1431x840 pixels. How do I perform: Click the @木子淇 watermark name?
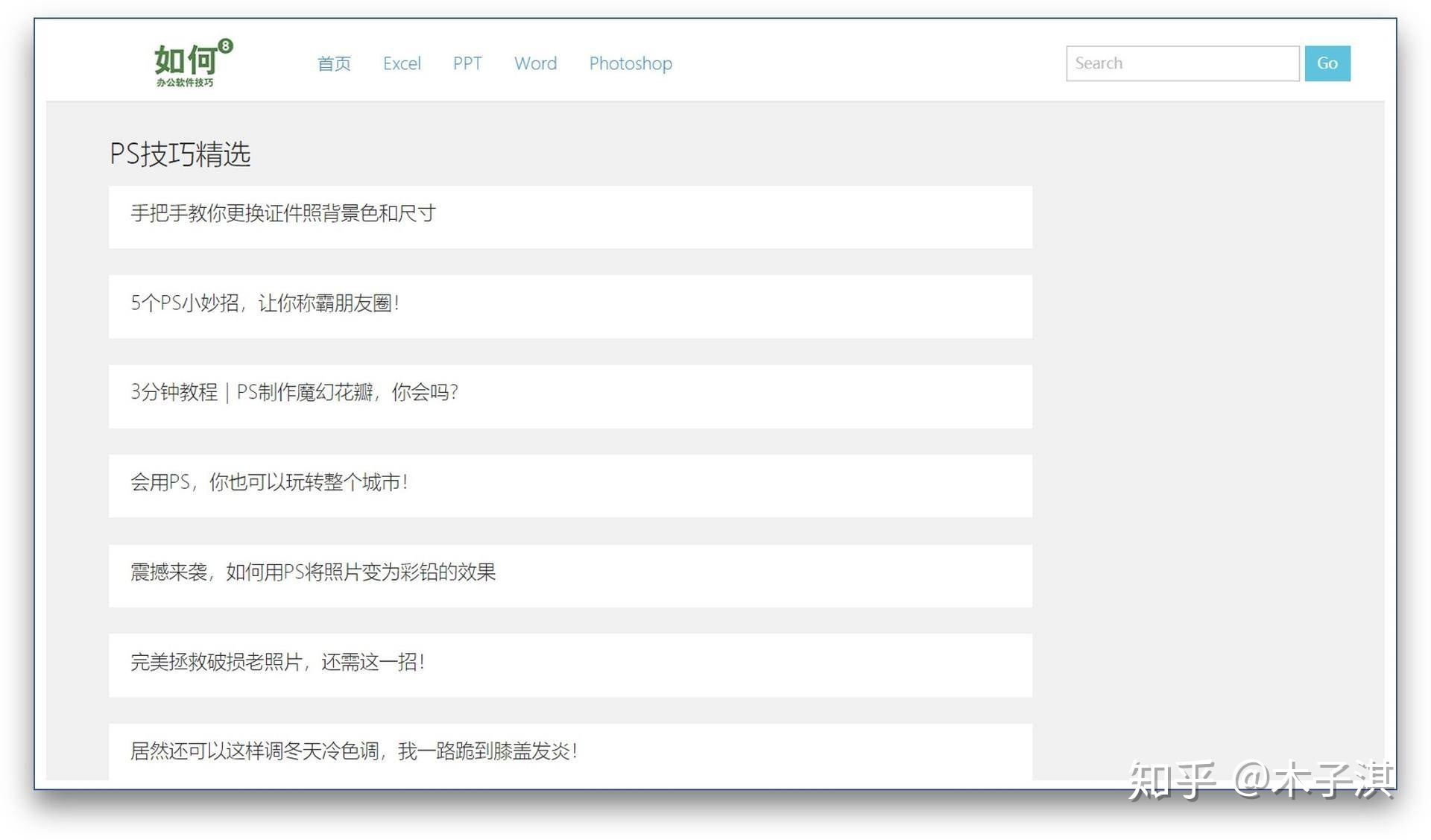[1313, 780]
